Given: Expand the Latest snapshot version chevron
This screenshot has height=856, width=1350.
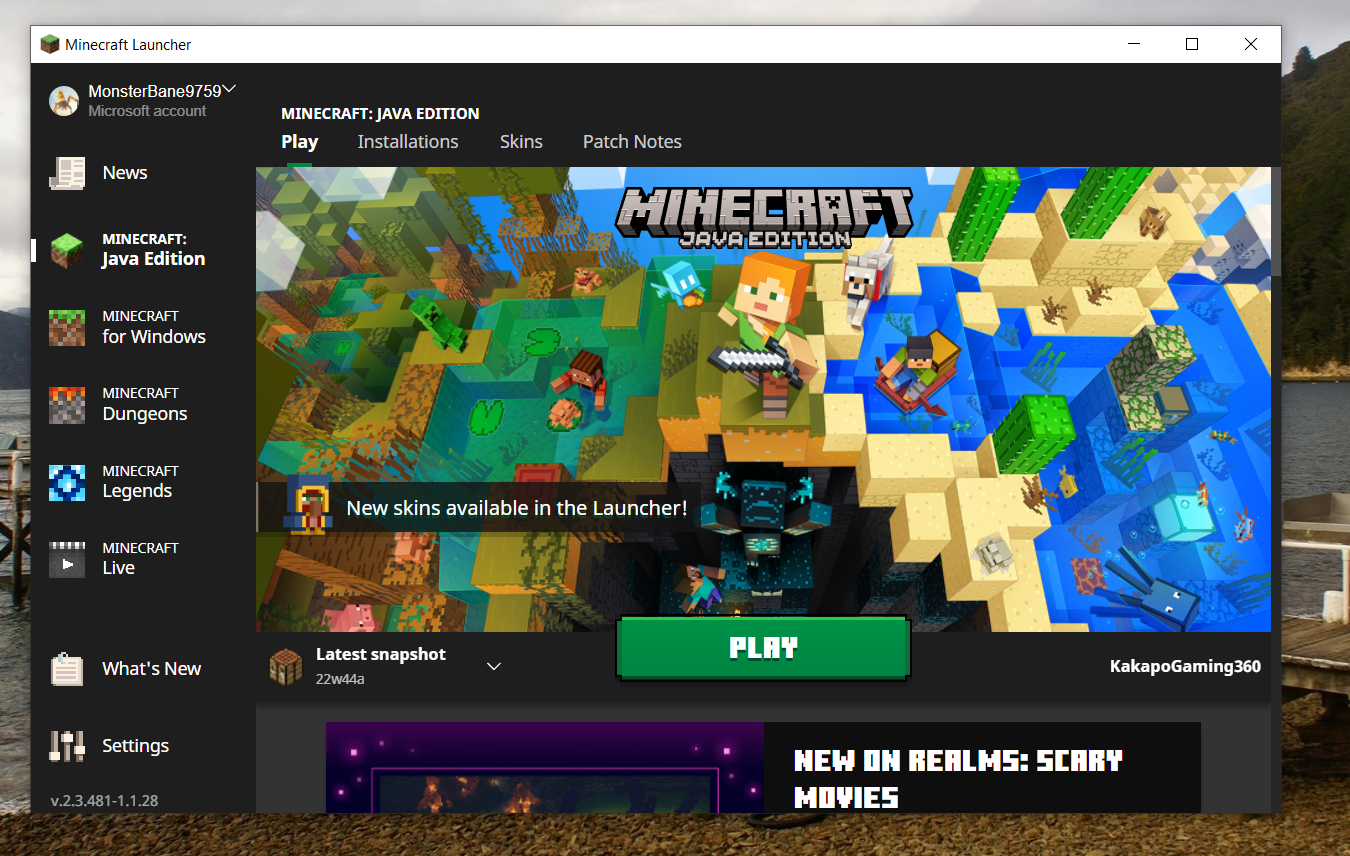Looking at the screenshot, I should pos(493,666).
